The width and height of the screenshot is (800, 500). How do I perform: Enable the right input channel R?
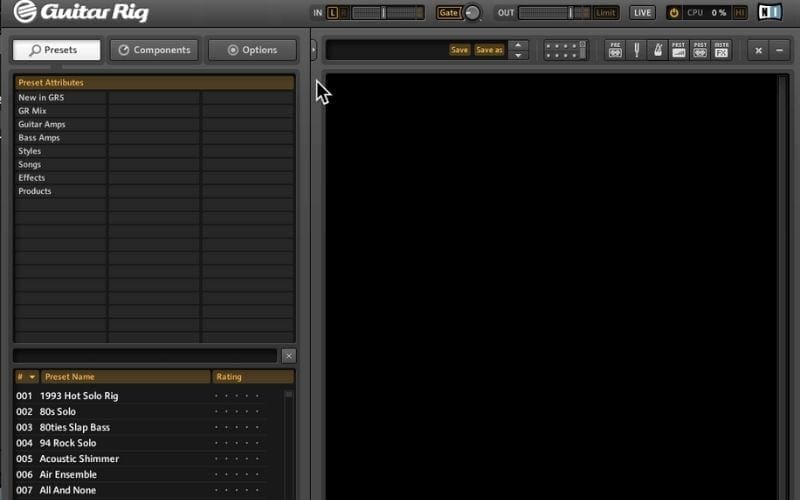click(x=344, y=13)
